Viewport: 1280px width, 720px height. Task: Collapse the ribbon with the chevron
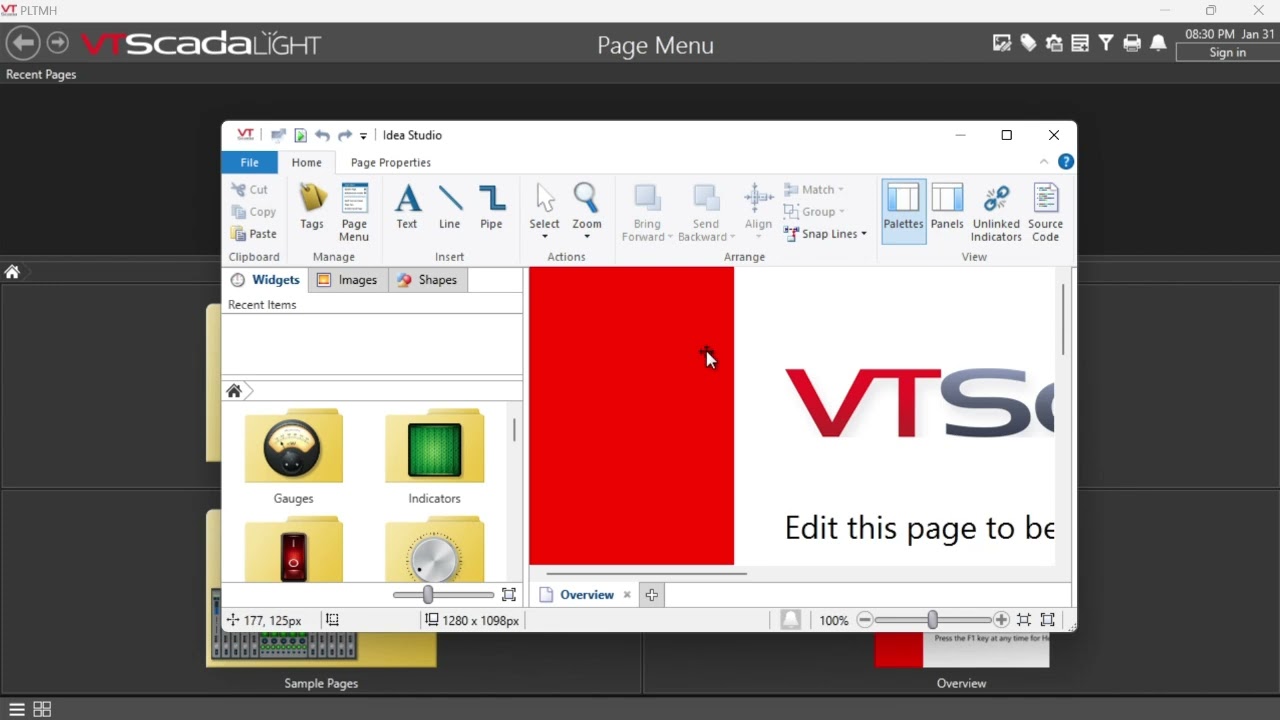[1044, 162]
